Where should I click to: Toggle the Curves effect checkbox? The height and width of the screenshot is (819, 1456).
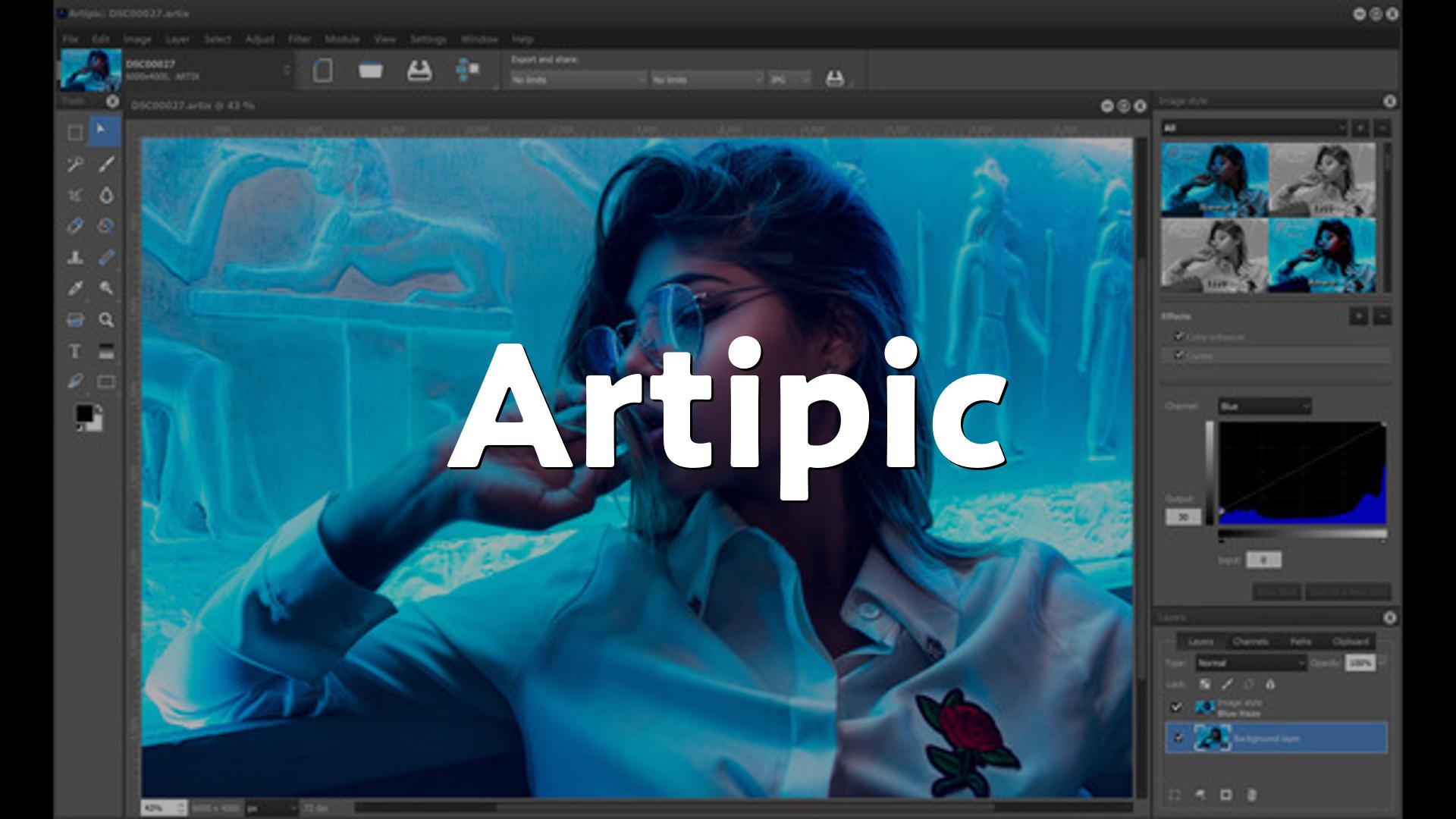click(1178, 355)
